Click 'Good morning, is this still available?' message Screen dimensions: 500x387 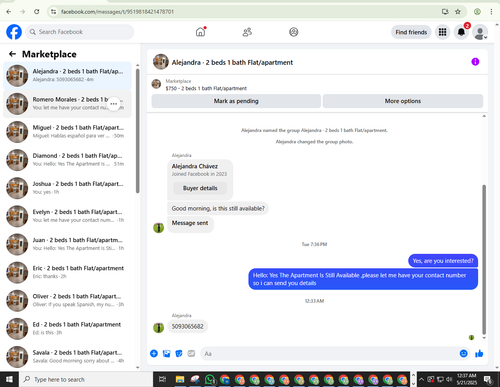(218, 208)
